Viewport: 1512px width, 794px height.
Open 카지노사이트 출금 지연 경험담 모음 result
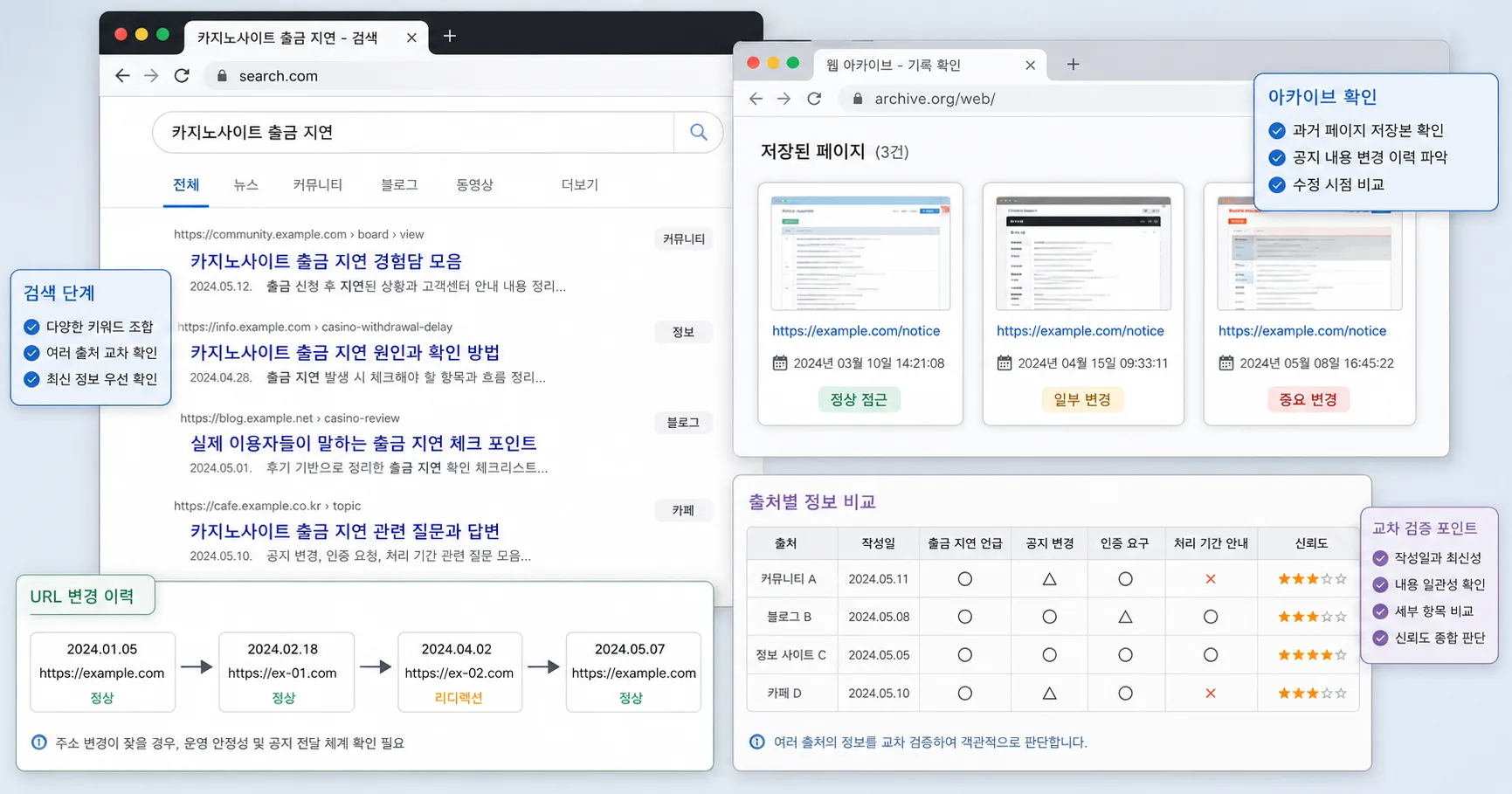[326, 261]
